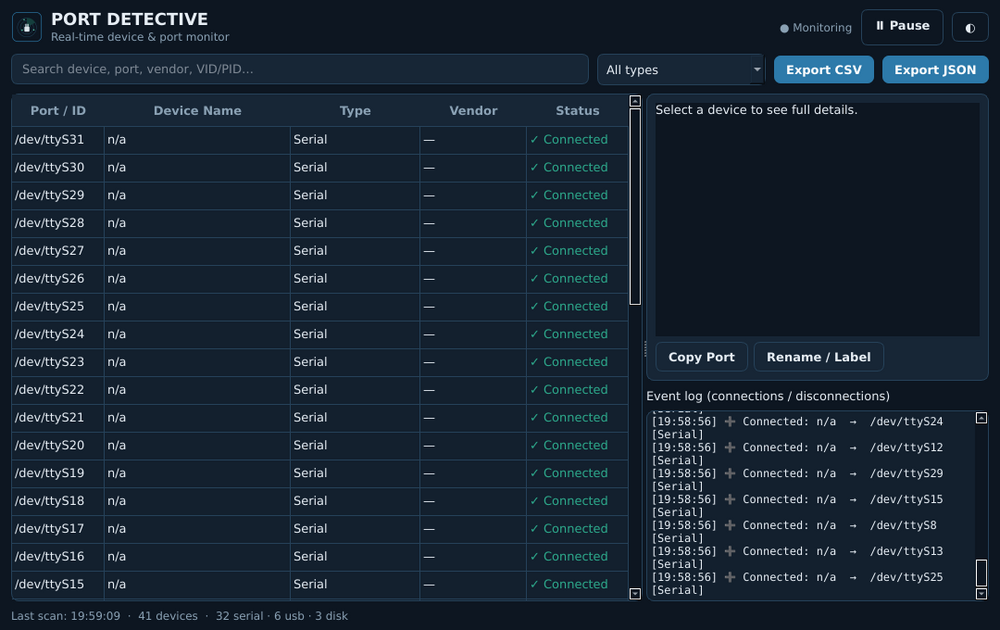The image size is (1000, 630).
Task: Click the event log scrollbar thumb
Action: pos(982,573)
